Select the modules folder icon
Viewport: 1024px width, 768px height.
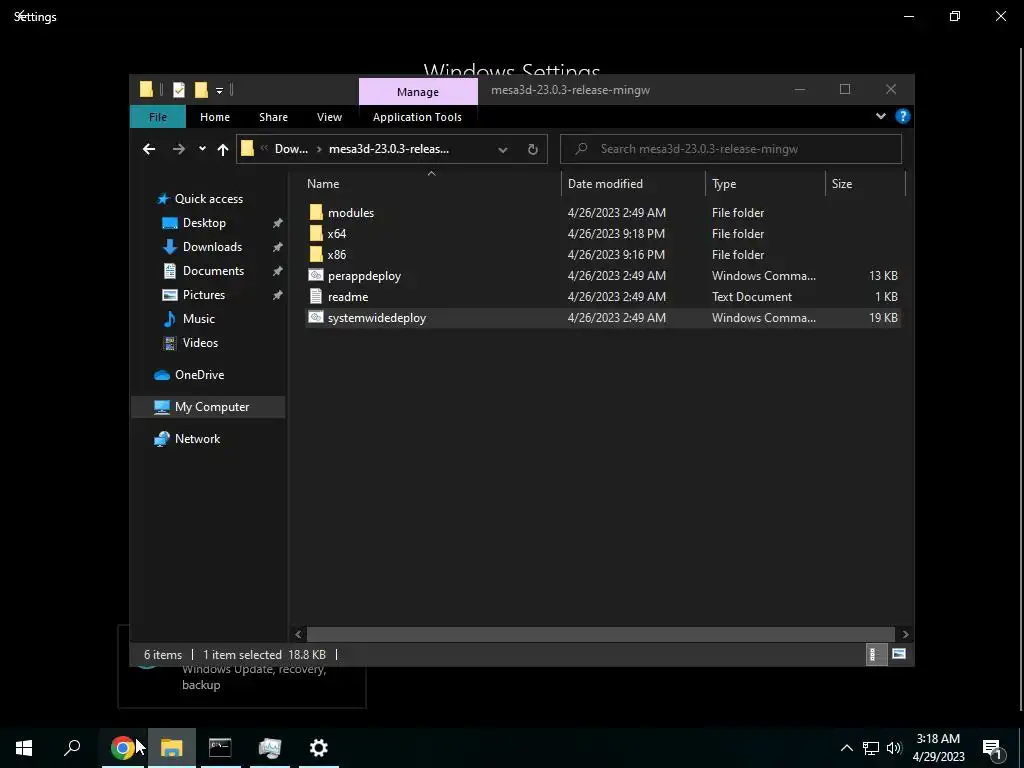pos(316,212)
